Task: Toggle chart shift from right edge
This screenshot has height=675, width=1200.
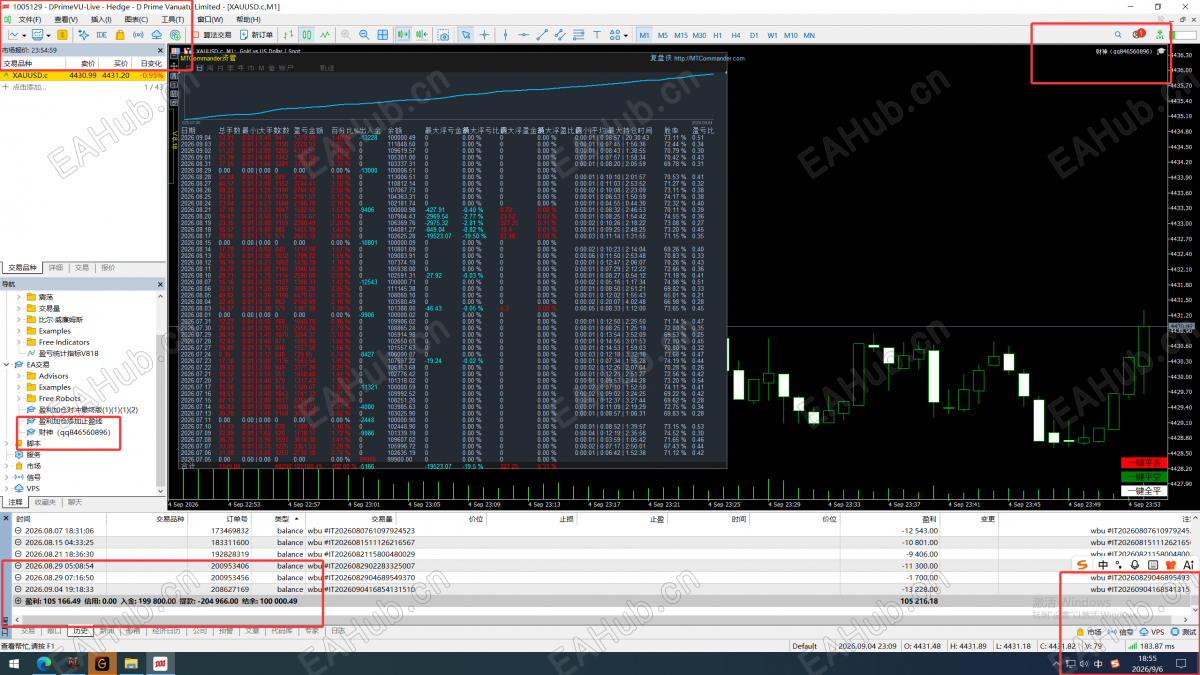Action: 422,35
